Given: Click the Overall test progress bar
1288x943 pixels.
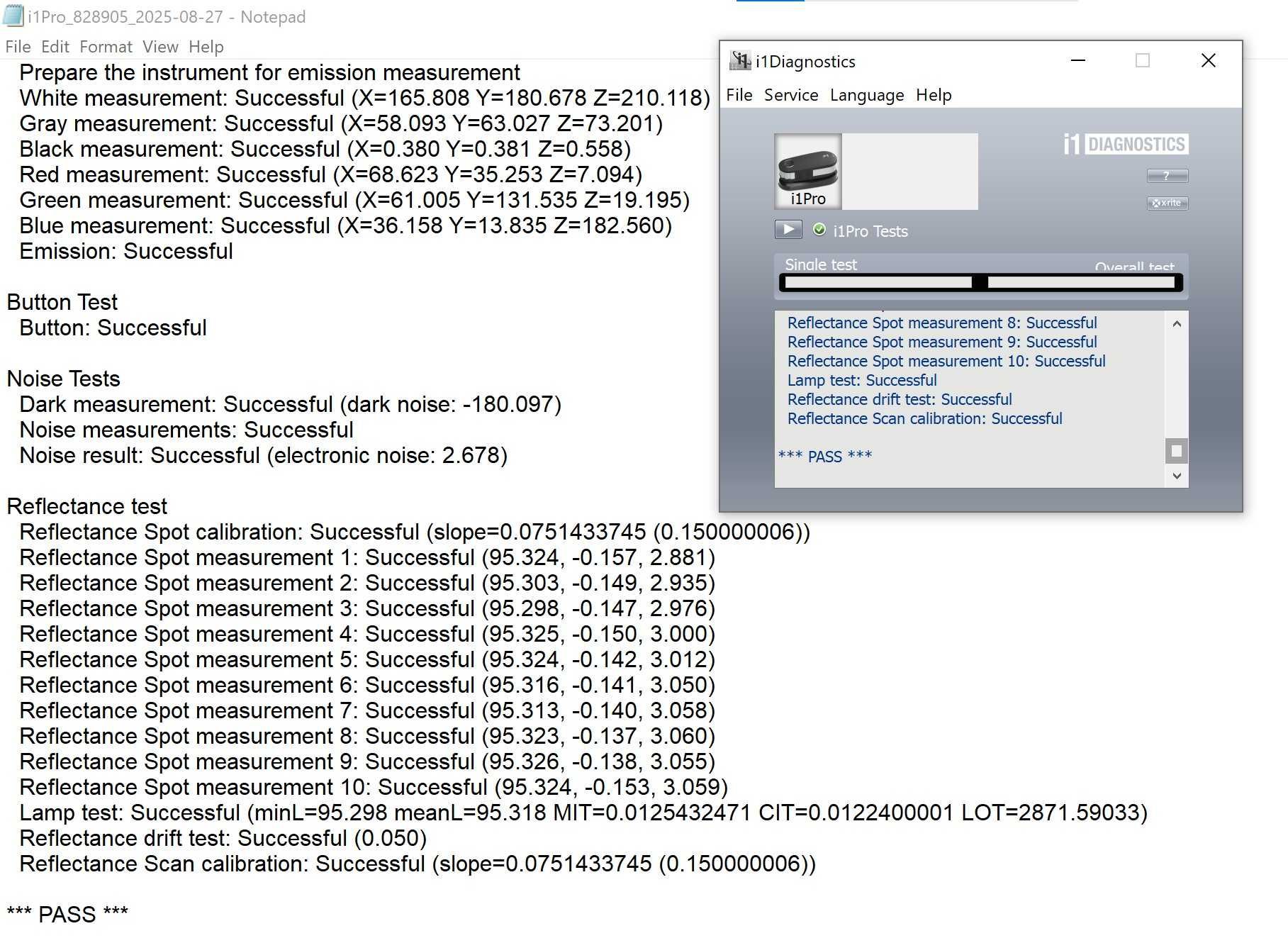Looking at the screenshot, I should 1081,282.
